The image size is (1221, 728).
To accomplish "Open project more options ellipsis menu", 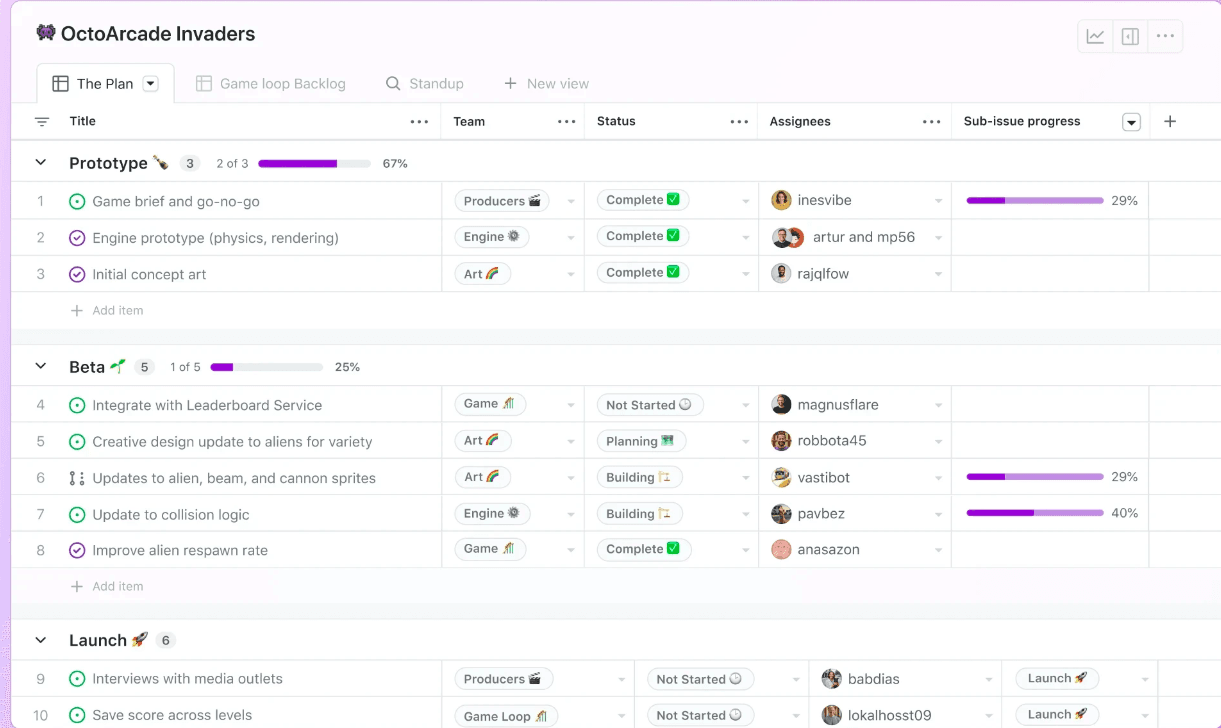I will click(1165, 37).
